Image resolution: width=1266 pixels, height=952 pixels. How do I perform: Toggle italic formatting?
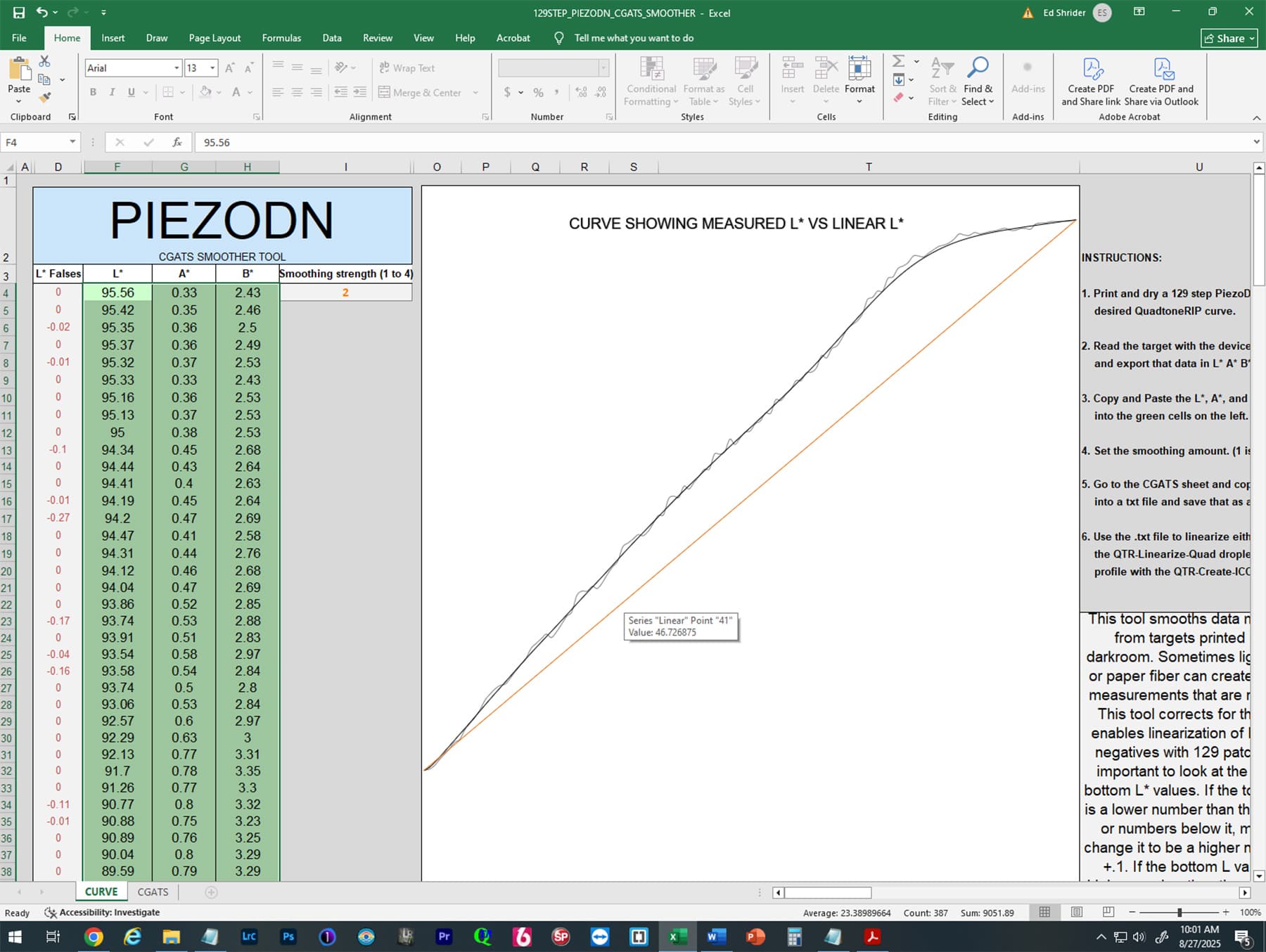(x=112, y=92)
